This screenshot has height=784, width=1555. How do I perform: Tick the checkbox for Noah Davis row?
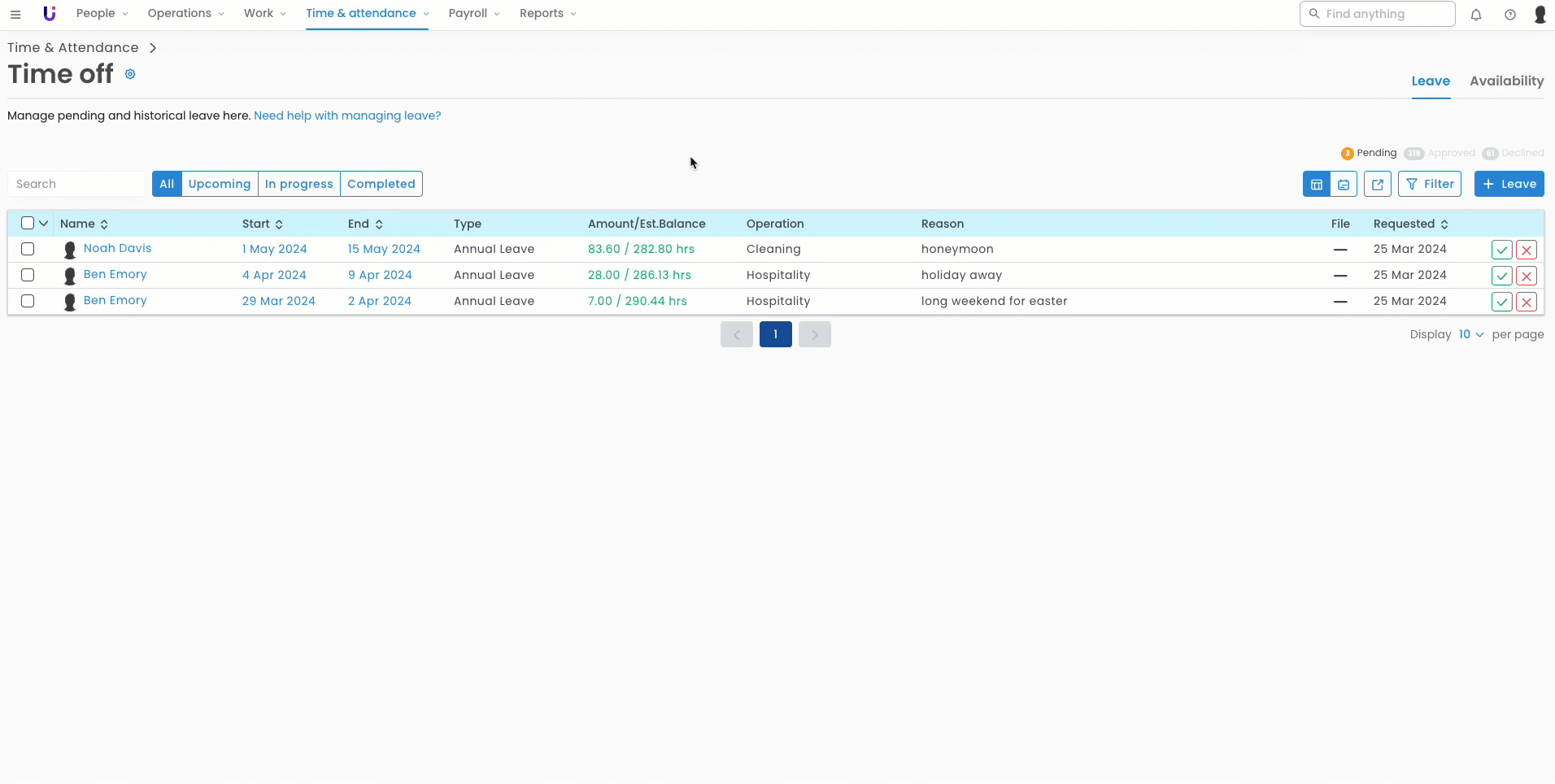pos(28,249)
